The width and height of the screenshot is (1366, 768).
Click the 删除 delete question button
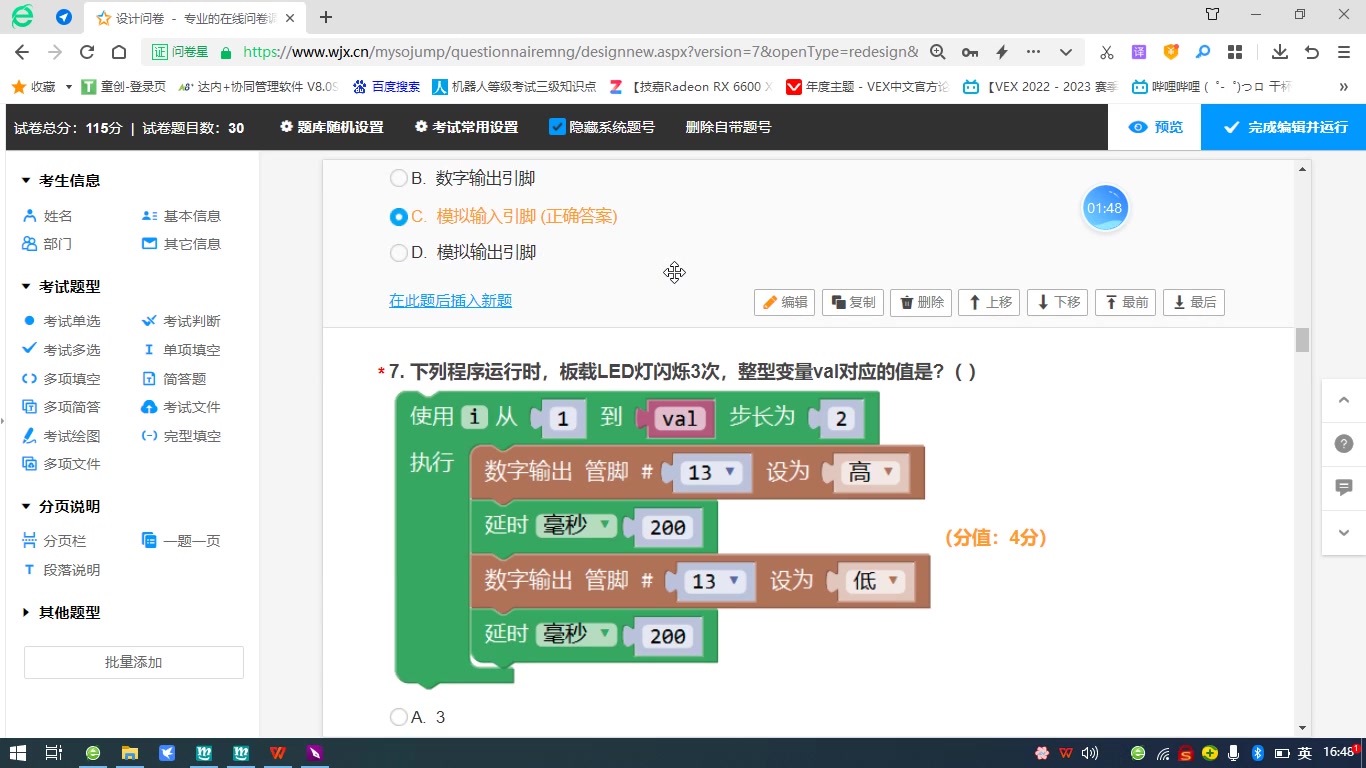(x=921, y=302)
